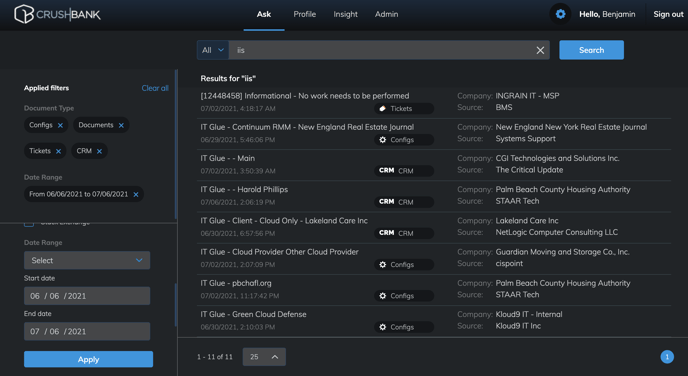688x376 pixels.
Task: Click company Guardian Moving and Storage Co., Inc.
Action: tap(563, 252)
